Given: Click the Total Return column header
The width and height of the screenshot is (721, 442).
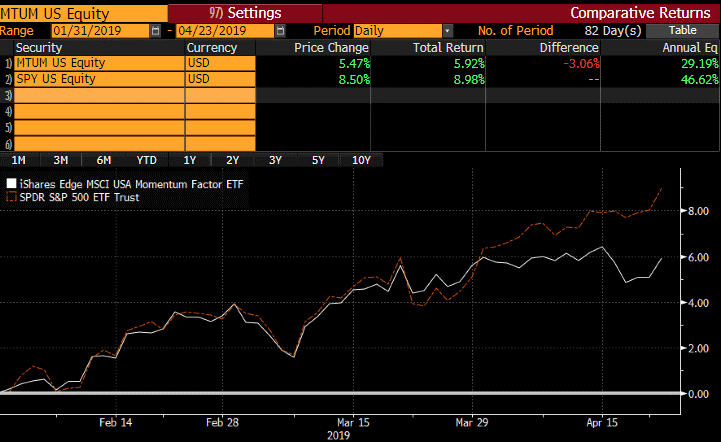Looking at the screenshot, I should pos(448,47).
